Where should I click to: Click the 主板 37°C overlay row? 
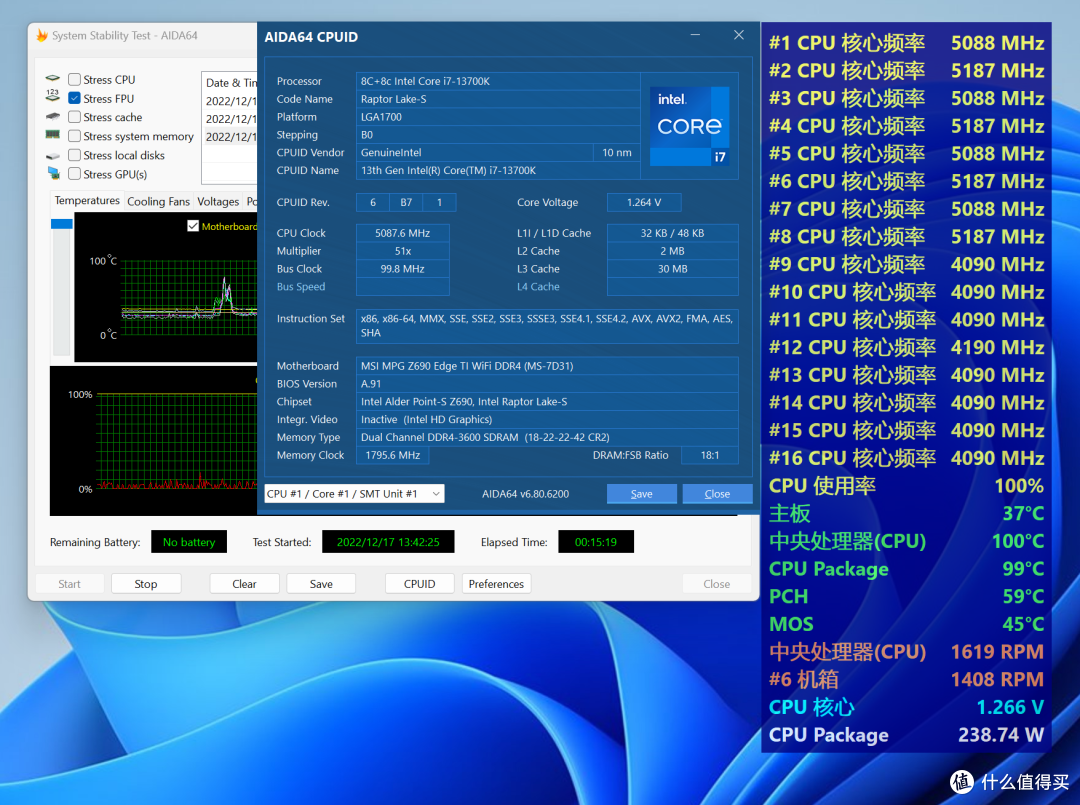tap(906, 513)
